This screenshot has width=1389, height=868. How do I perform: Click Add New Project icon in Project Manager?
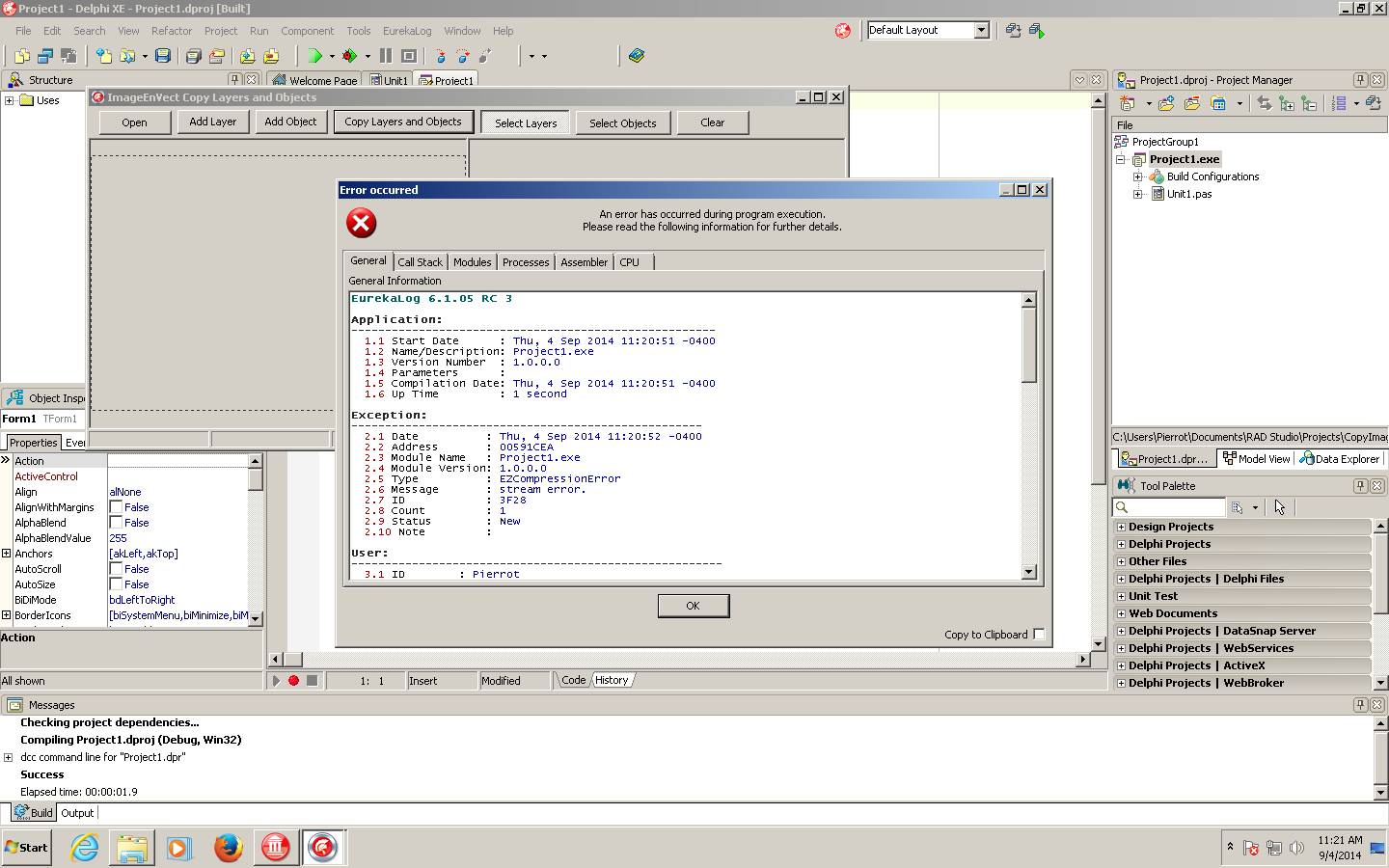click(x=1167, y=103)
